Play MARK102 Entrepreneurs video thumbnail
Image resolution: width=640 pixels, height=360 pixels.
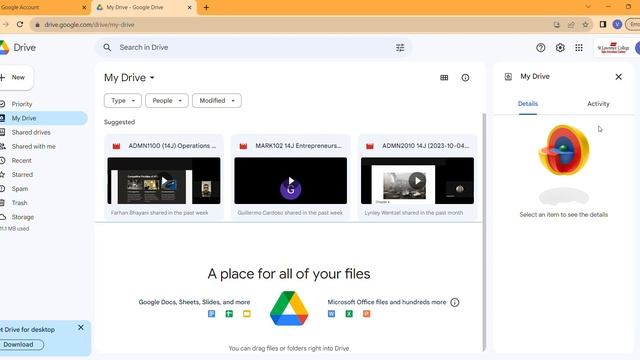[291, 180]
